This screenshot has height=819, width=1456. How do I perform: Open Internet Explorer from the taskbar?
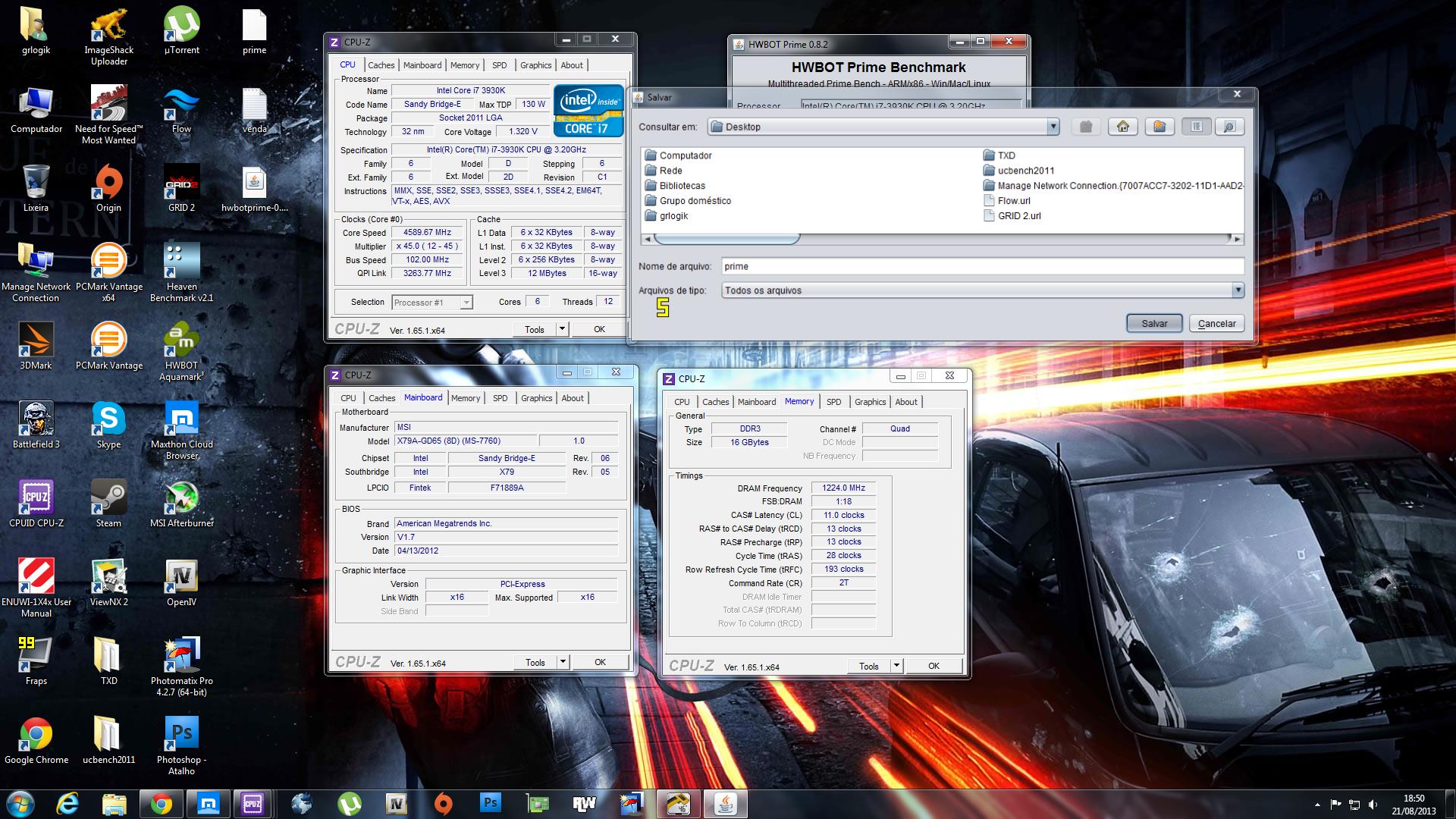[x=67, y=803]
